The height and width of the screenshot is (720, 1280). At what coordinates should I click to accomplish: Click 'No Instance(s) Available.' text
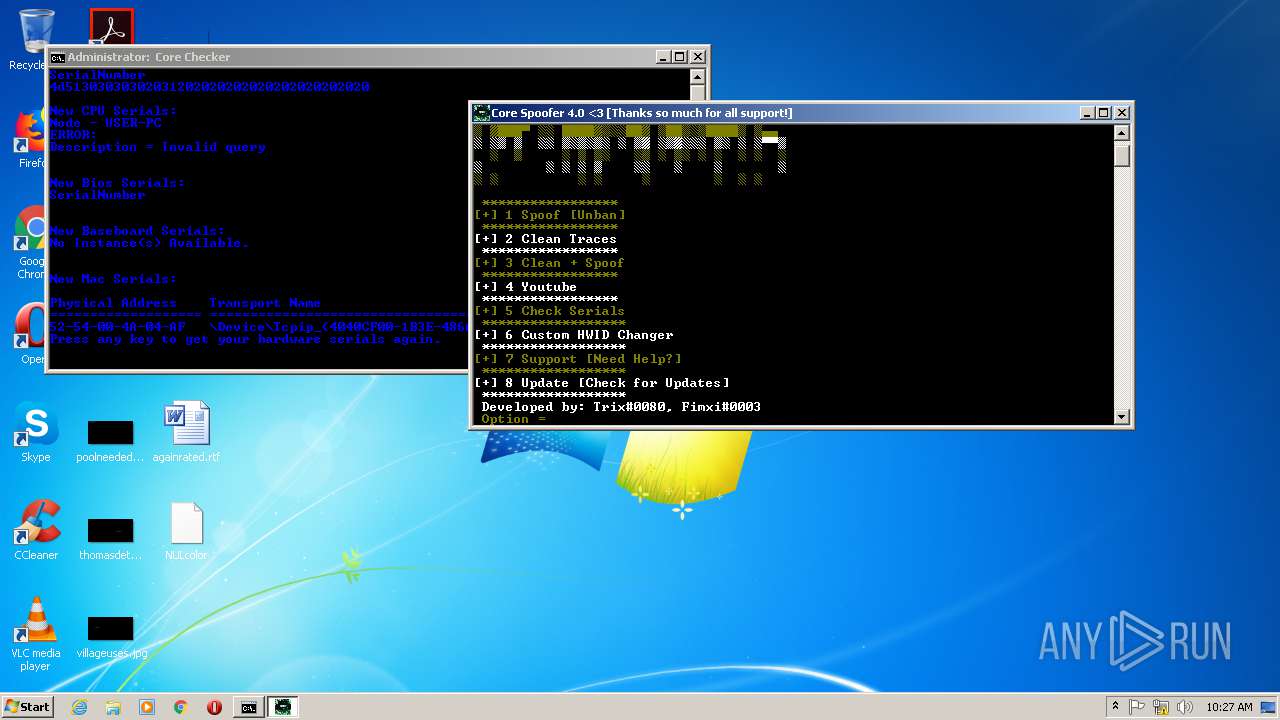pos(149,243)
